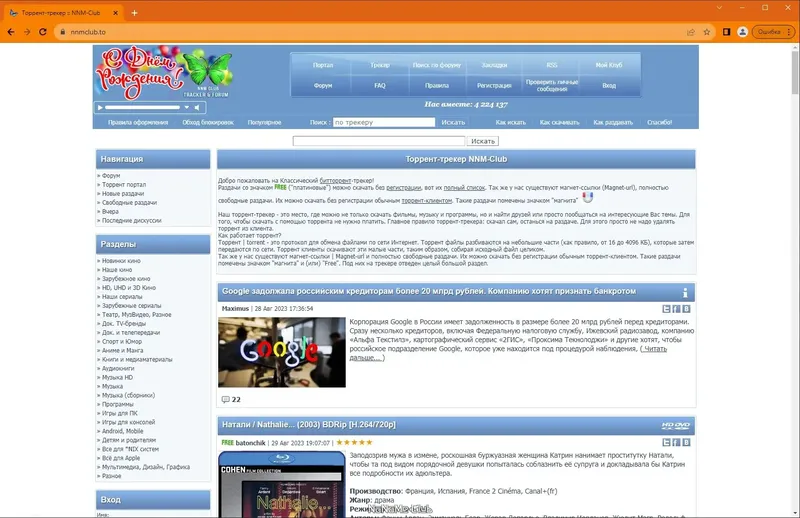Click the info icon on Google news header
Viewport: 800px width, 518px height.
tap(685, 292)
